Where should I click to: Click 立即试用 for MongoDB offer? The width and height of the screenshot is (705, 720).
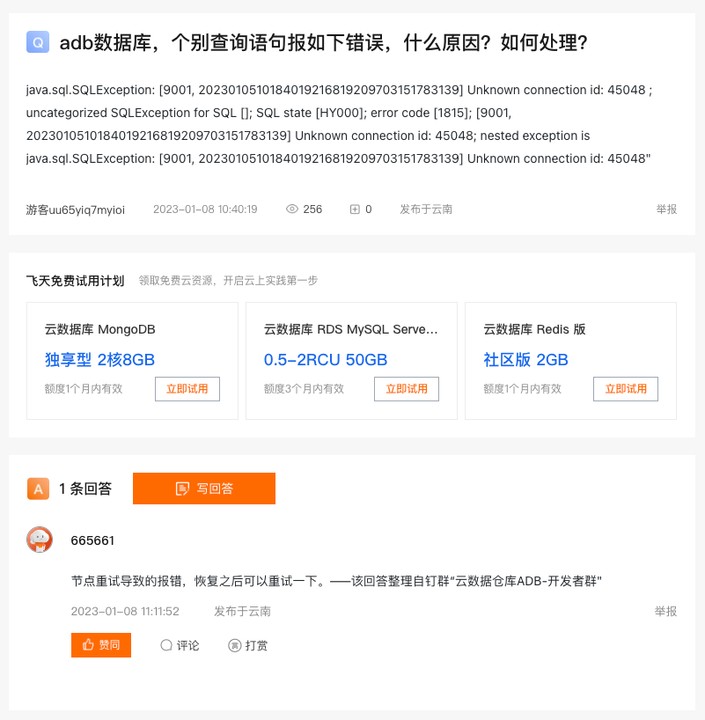point(187,389)
